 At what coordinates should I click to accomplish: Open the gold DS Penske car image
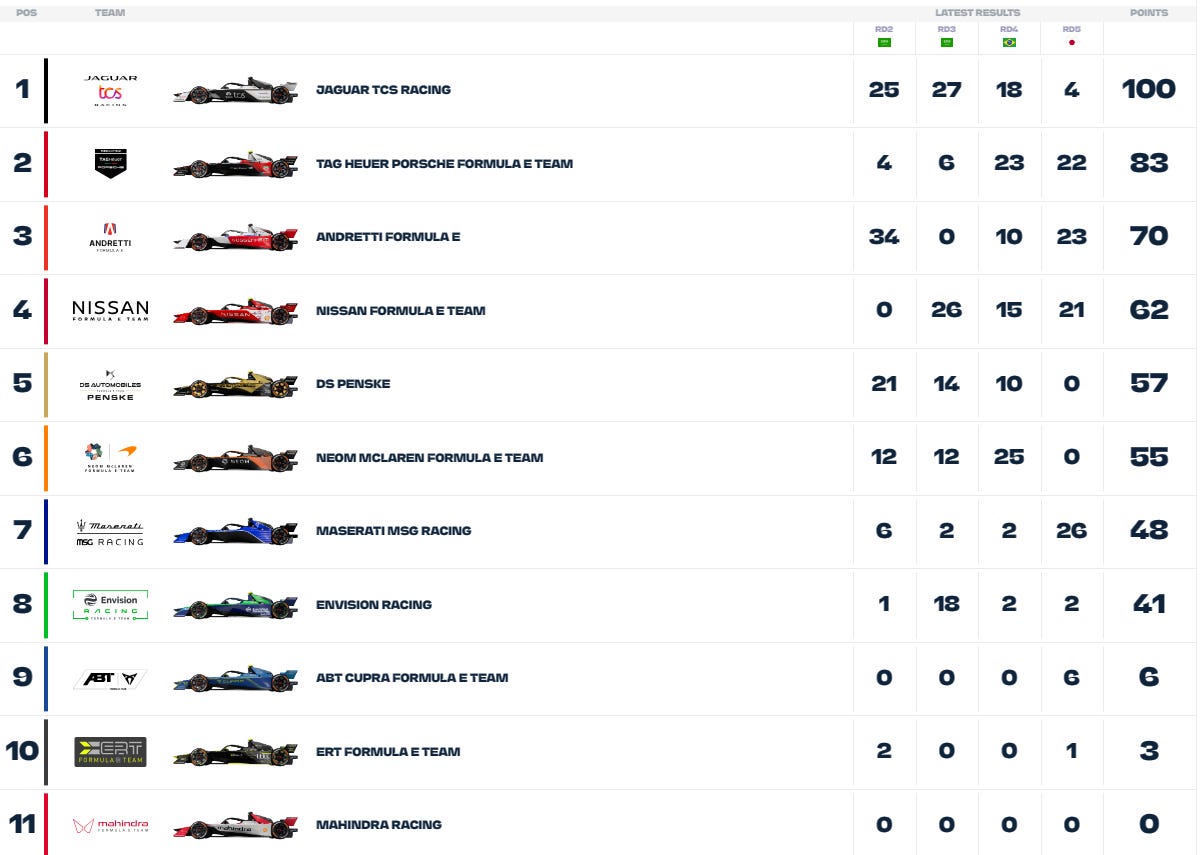pyautogui.click(x=235, y=384)
